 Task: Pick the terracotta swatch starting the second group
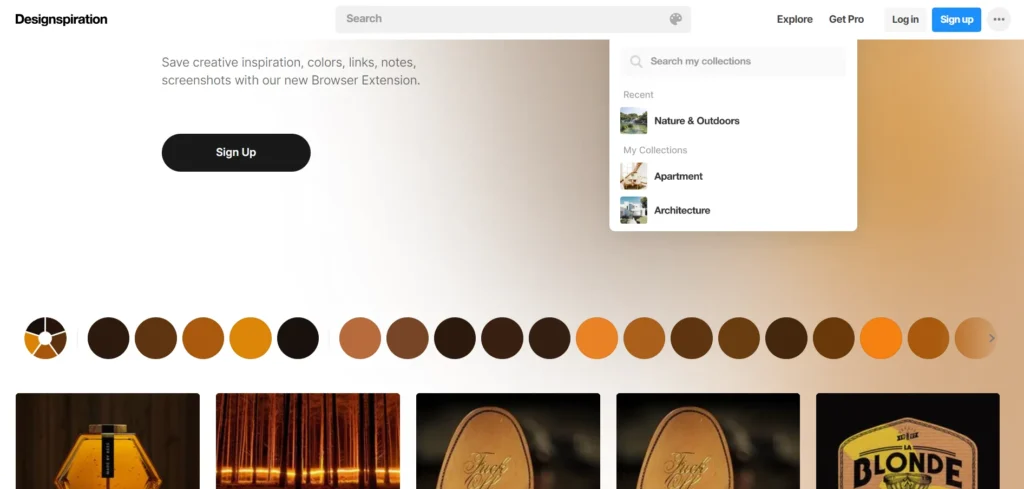coord(360,338)
